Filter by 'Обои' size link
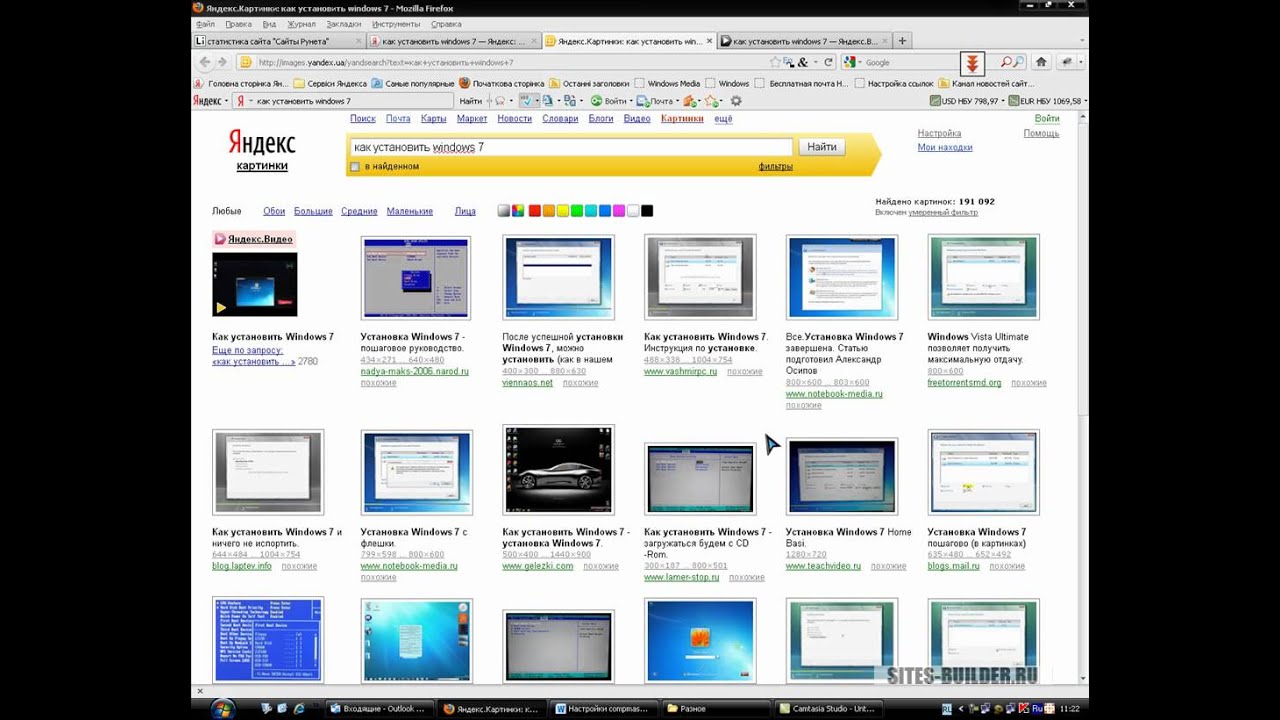The height and width of the screenshot is (720, 1280). [x=274, y=211]
